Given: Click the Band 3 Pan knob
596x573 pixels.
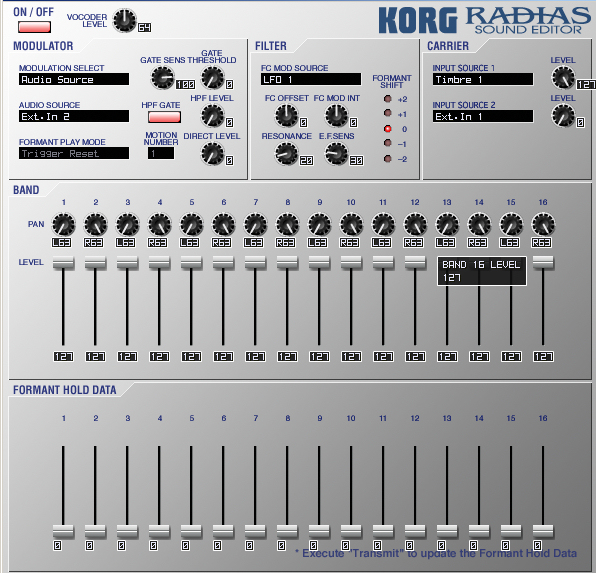Looking at the screenshot, I should (127, 224).
